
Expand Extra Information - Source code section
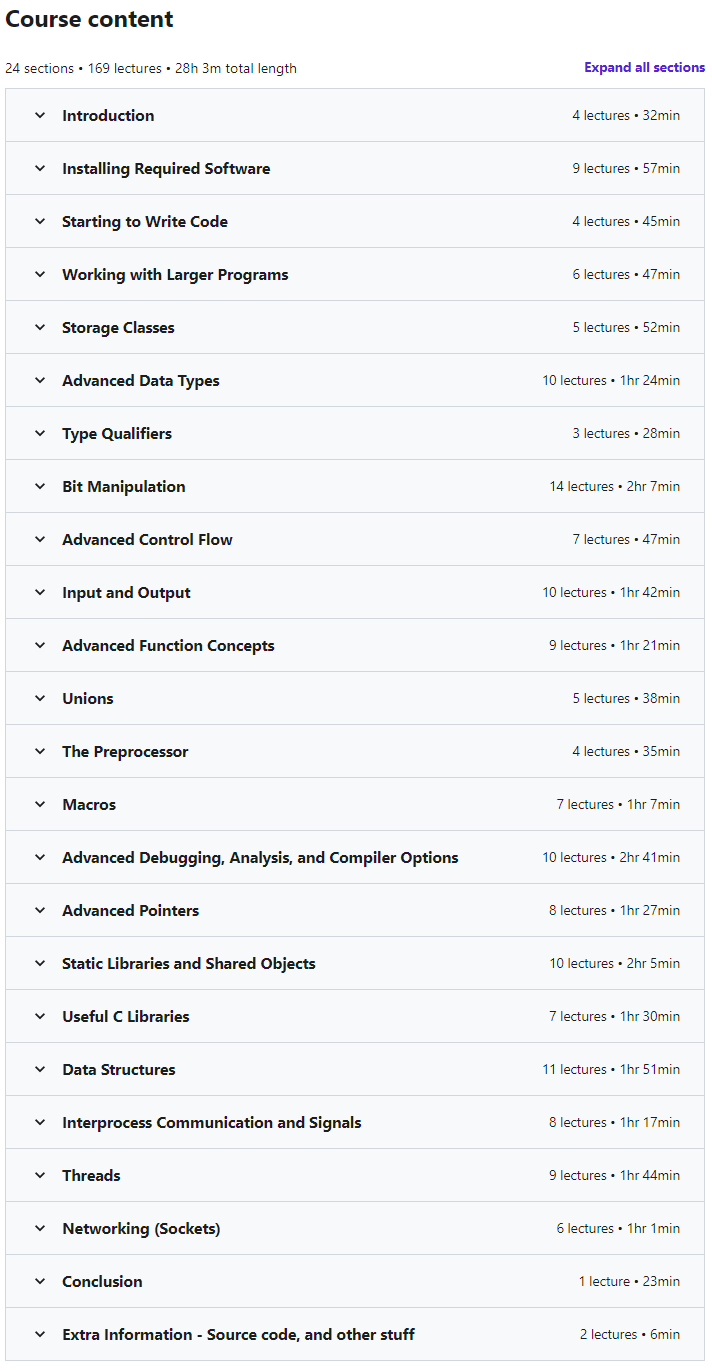(355, 1334)
